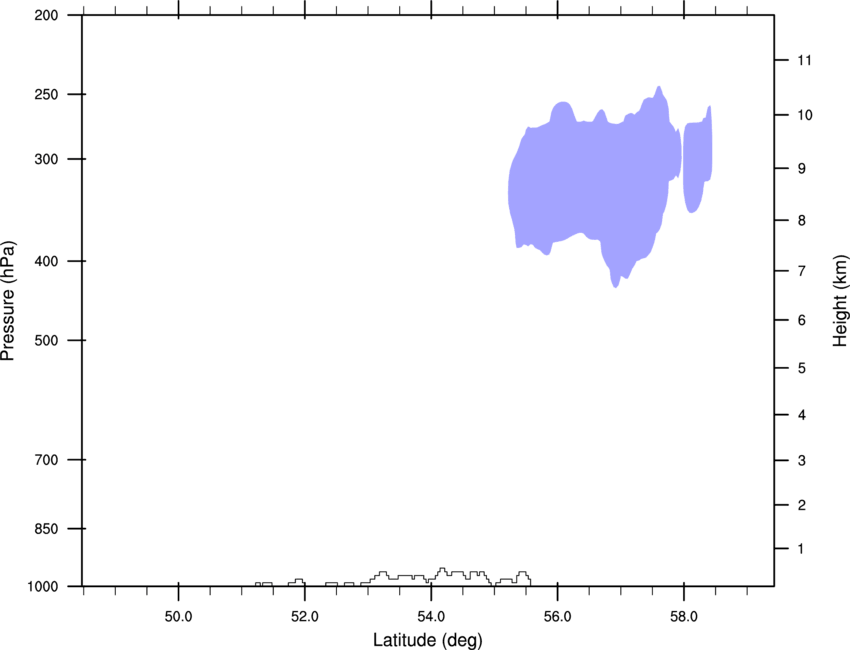Click the 5 km height tick label
Screen dimensions: 850x650
802,369
